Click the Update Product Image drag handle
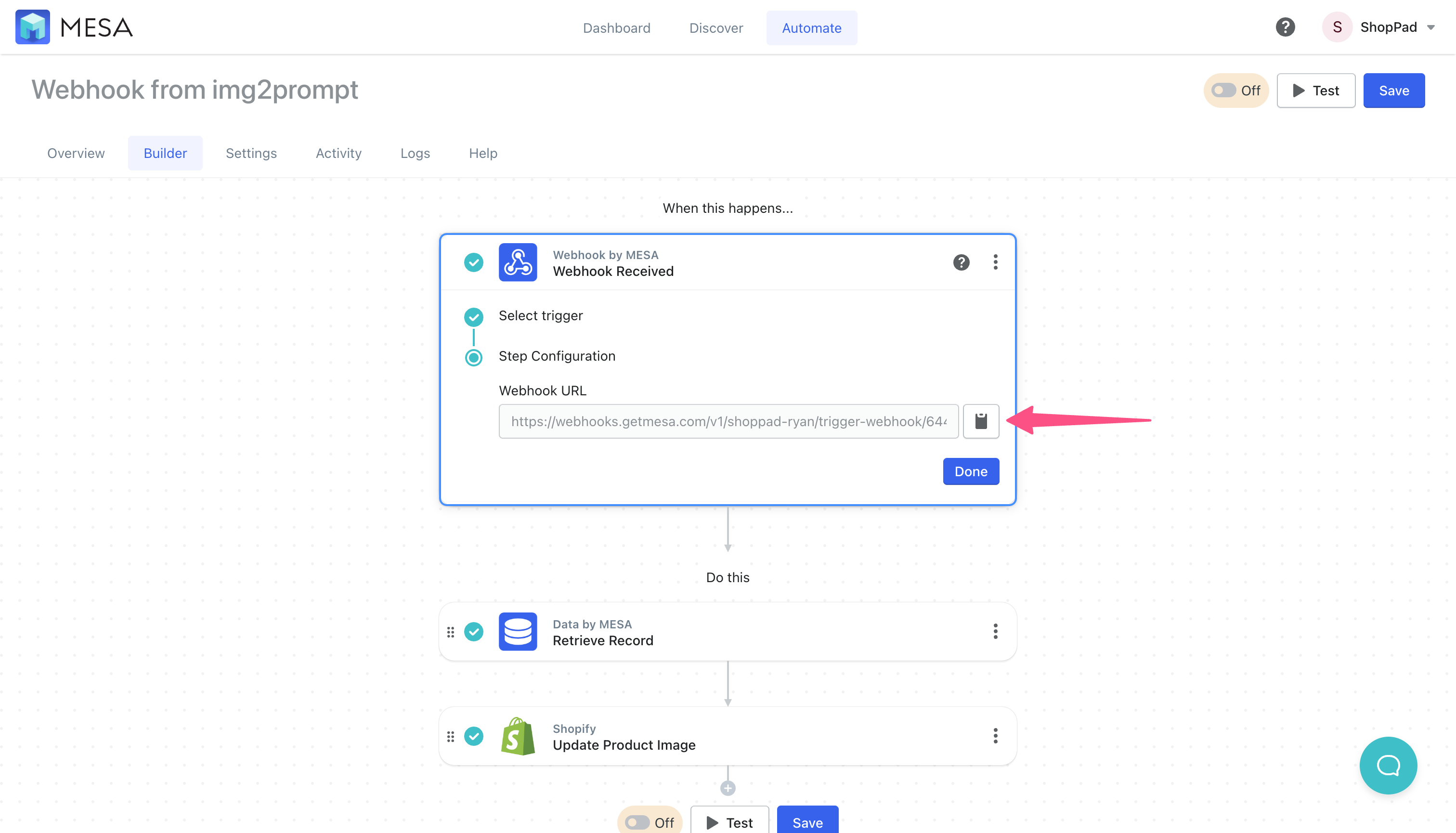 tap(450, 736)
